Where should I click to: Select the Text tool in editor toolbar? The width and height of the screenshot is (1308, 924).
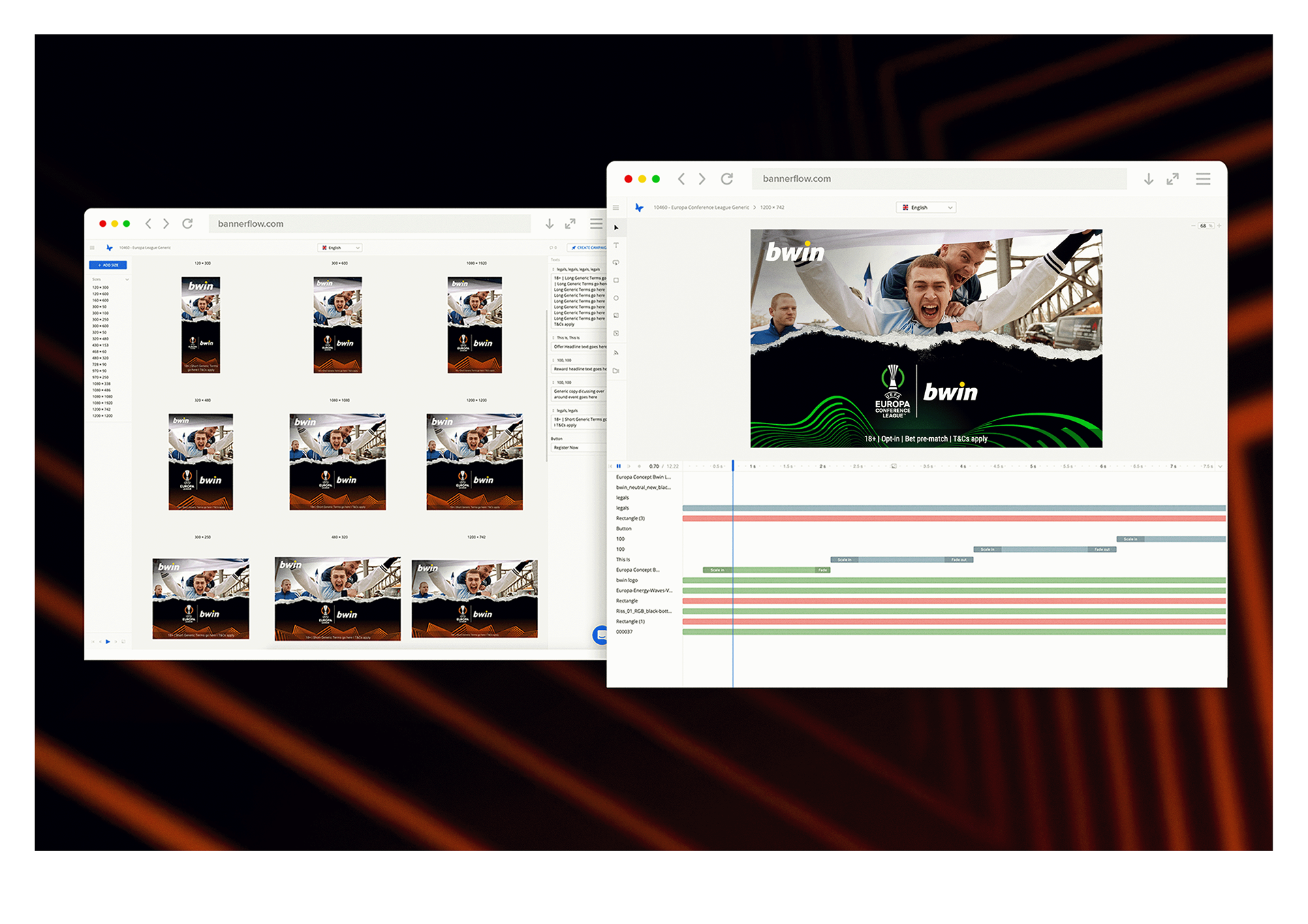[616, 245]
